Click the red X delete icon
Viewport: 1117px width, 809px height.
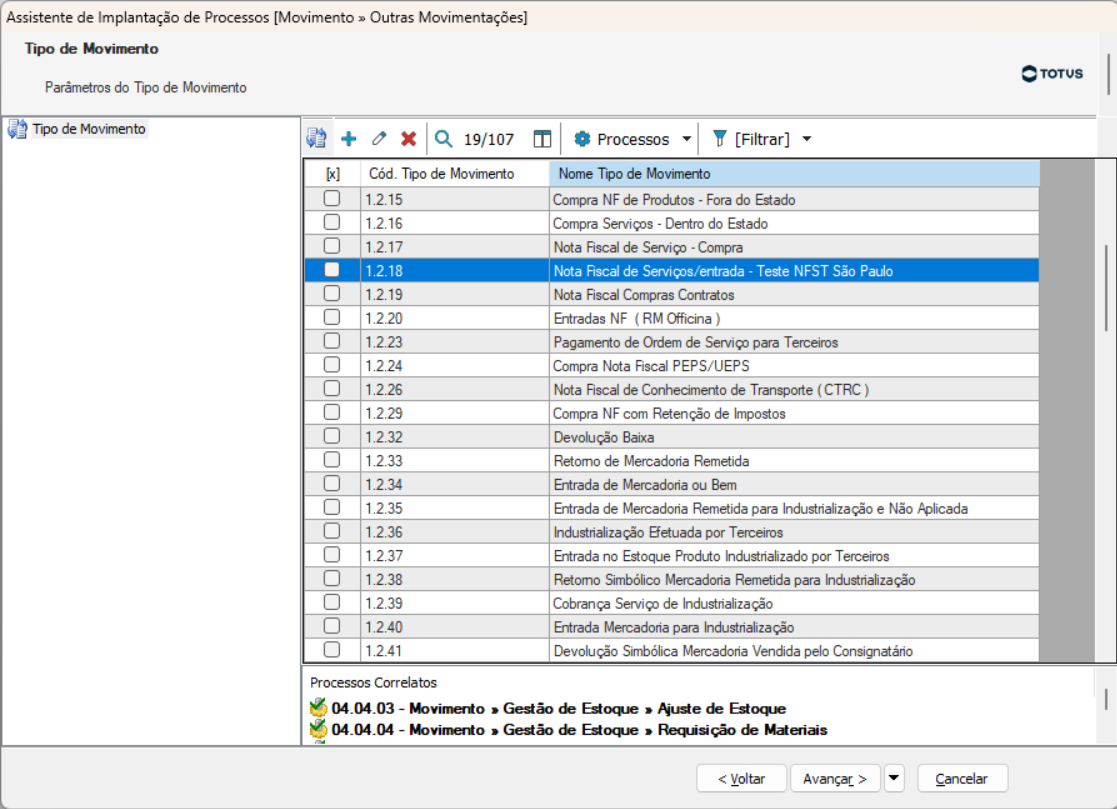point(408,139)
